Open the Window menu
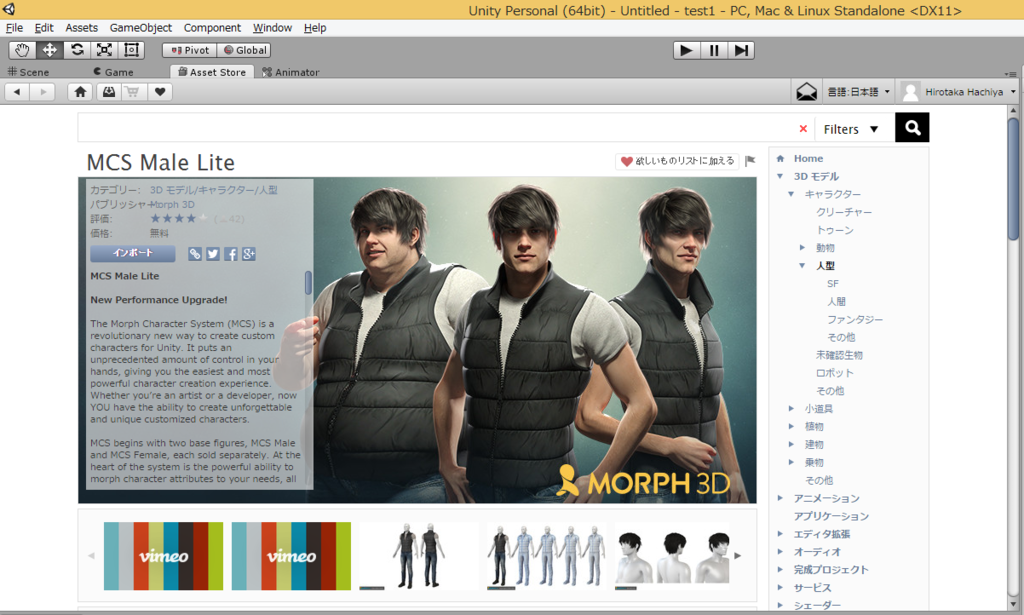This screenshot has width=1024, height=615. pos(272,27)
